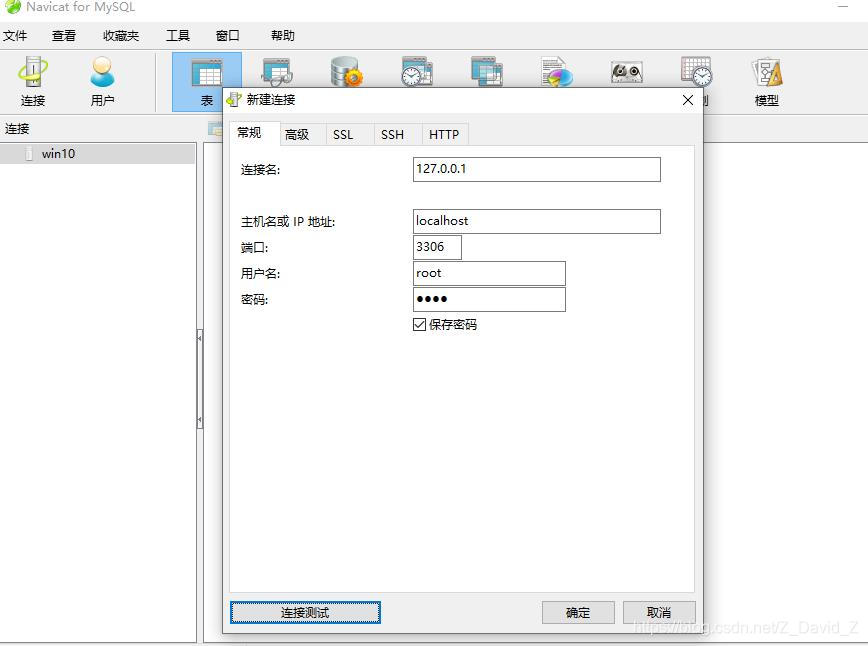Open the 窗口 window menu

(228, 35)
